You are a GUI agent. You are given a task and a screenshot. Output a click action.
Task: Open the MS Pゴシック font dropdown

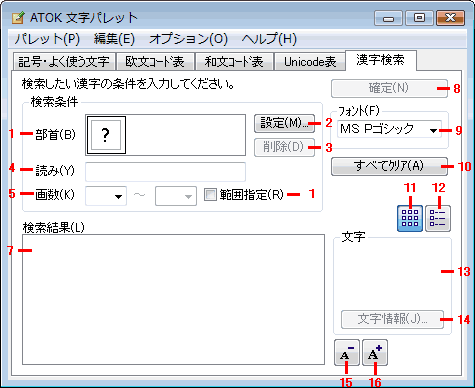tap(389, 129)
